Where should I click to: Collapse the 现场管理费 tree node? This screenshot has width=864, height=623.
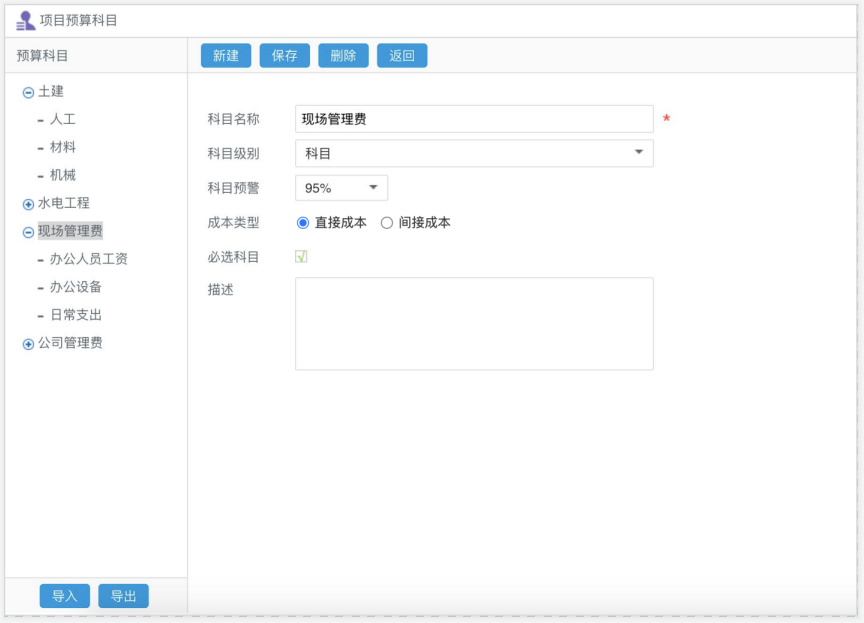point(27,230)
